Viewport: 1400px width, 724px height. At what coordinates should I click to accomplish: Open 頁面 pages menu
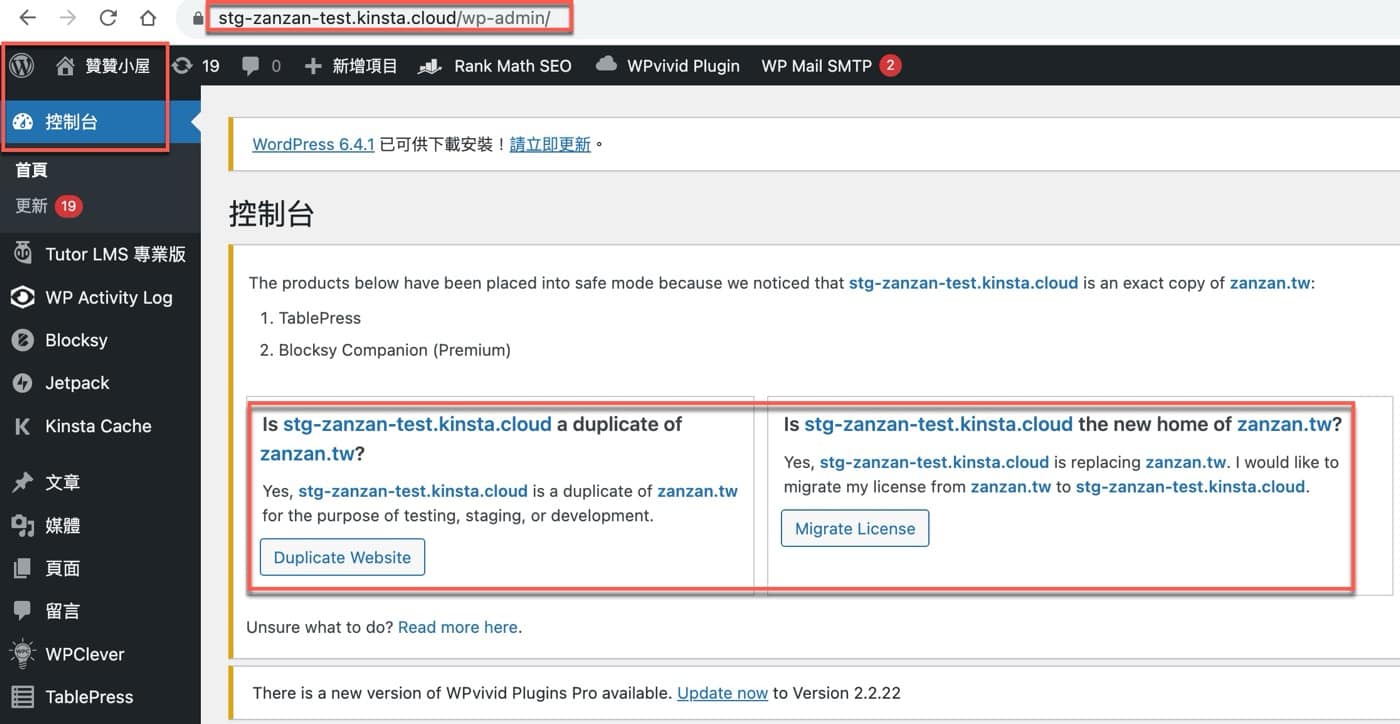click(100, 568)
